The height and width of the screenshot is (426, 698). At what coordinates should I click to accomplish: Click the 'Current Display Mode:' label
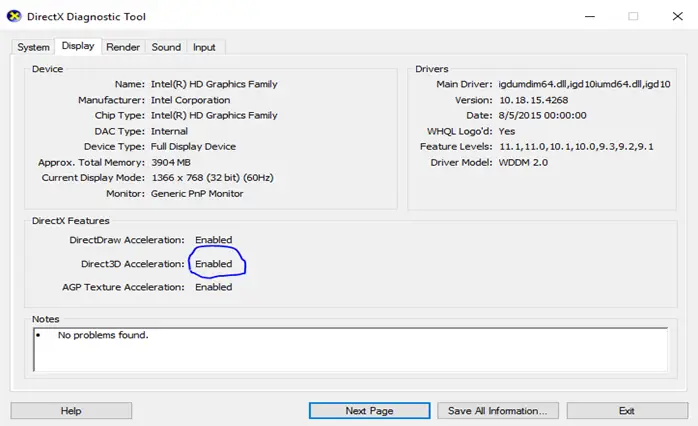93,178
